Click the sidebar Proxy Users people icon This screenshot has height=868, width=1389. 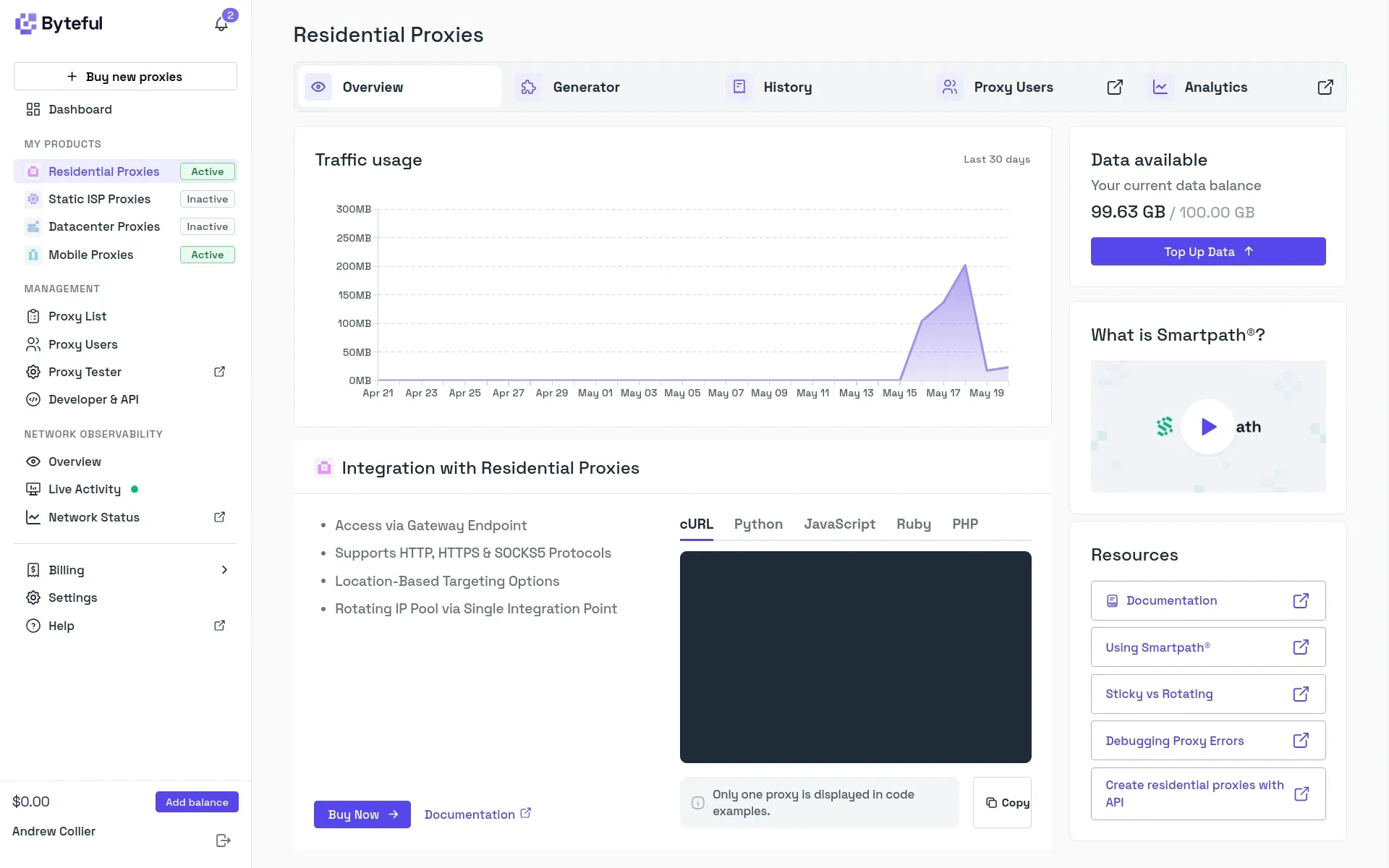(x=33, y=344)
